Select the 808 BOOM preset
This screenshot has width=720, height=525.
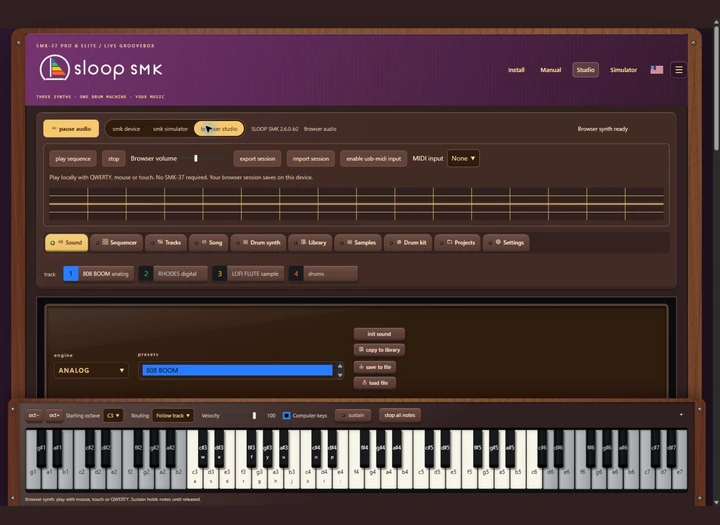coord(237,370)
